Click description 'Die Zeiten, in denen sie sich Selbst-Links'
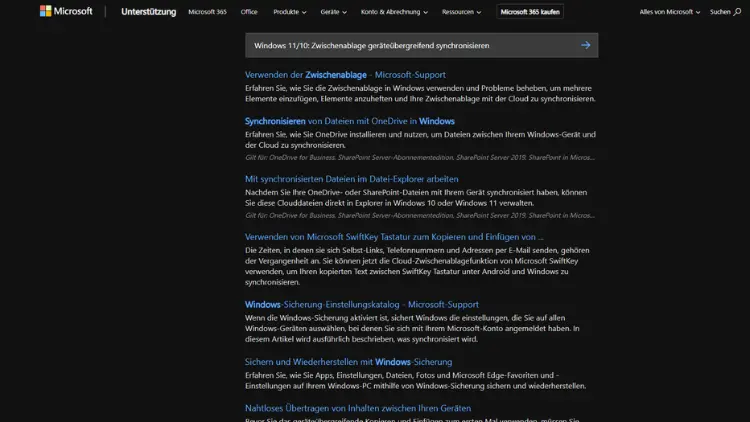Viewport: 750px width, 422px height. tap(417, 266)
